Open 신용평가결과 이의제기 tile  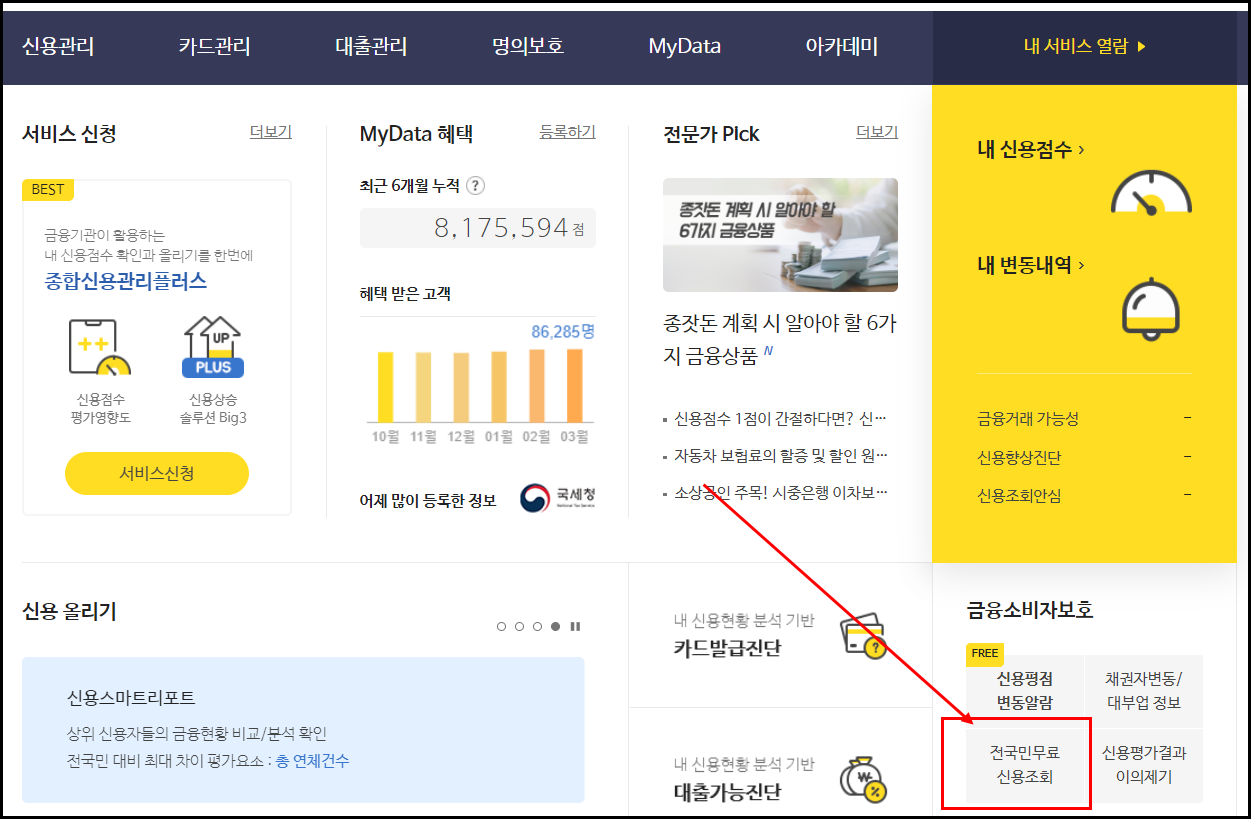[x=1144, y=765]
